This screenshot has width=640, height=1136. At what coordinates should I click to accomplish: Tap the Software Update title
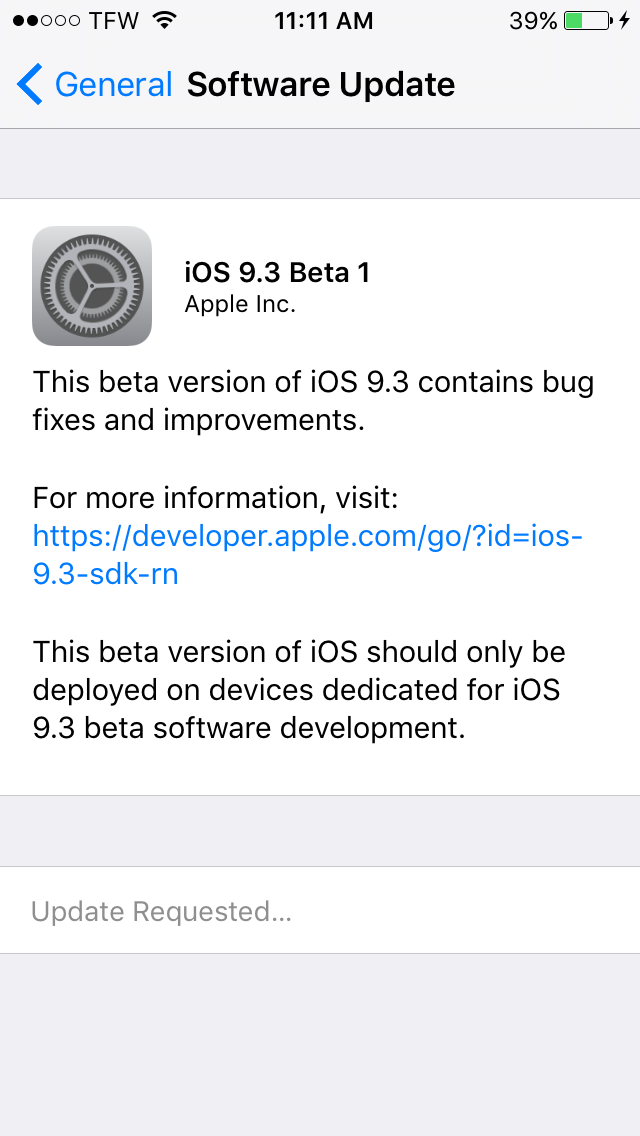pos(321,85)
